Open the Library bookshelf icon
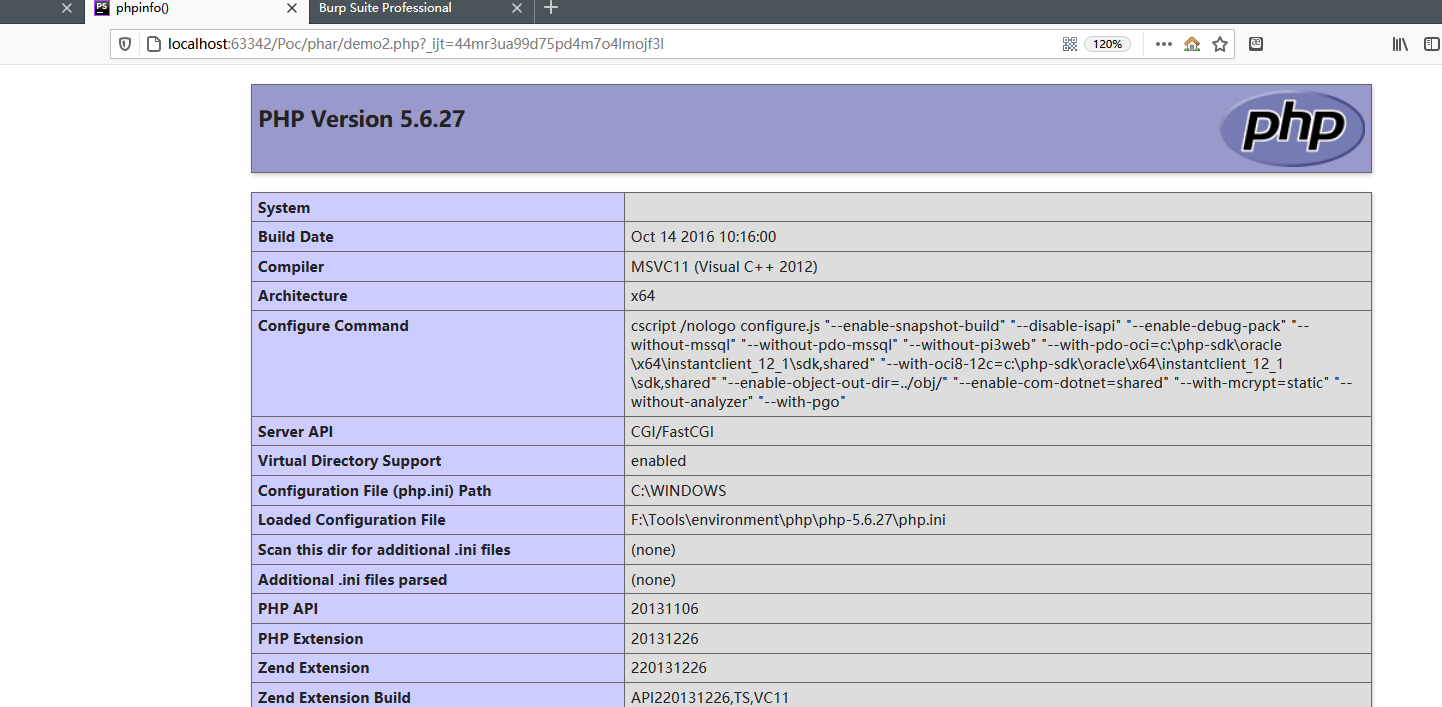The width and height of the screenshot is (1442, 707). [x=1400, y=44]
